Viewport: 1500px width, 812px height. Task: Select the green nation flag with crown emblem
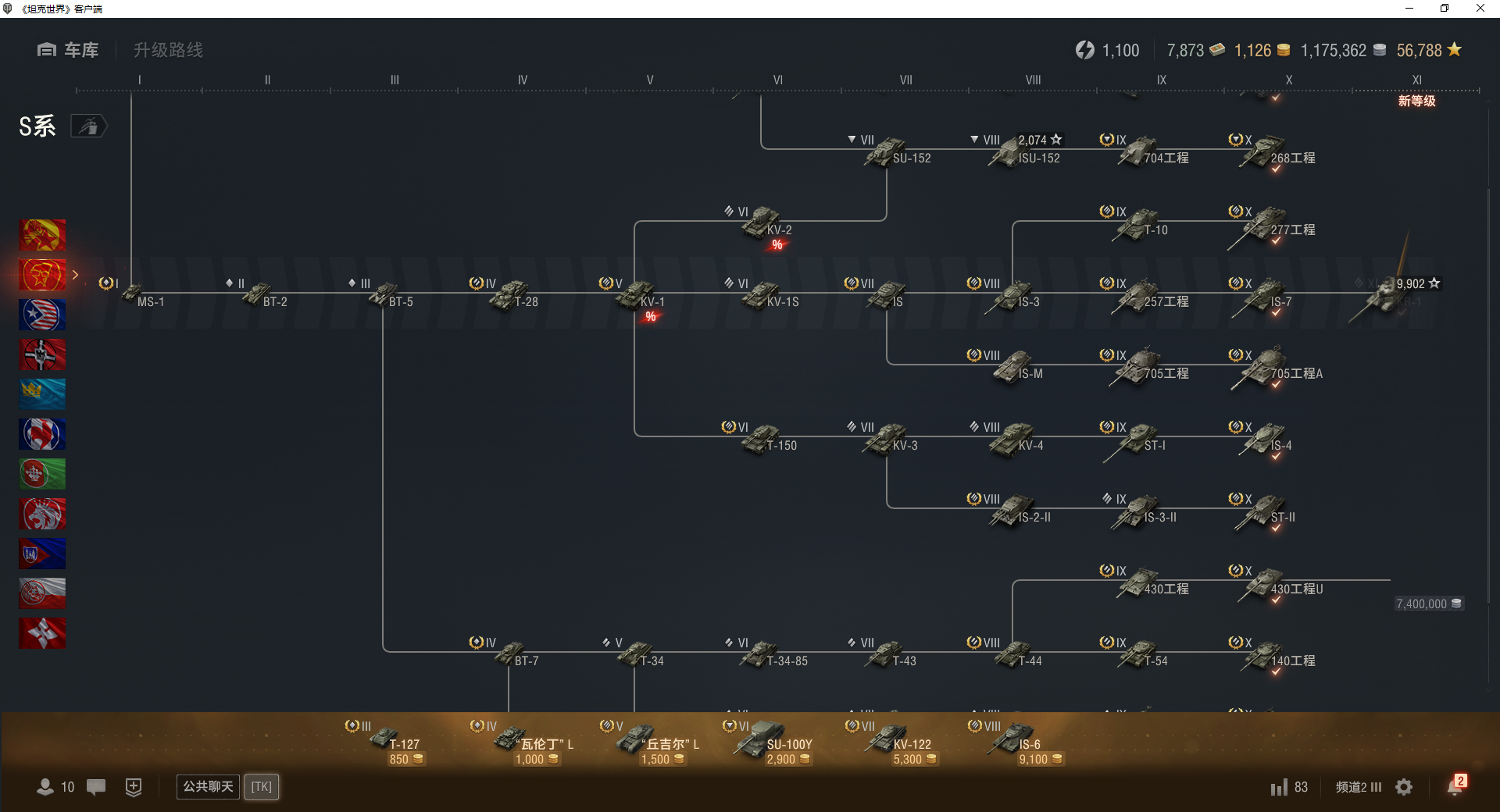tap(42, 474)
